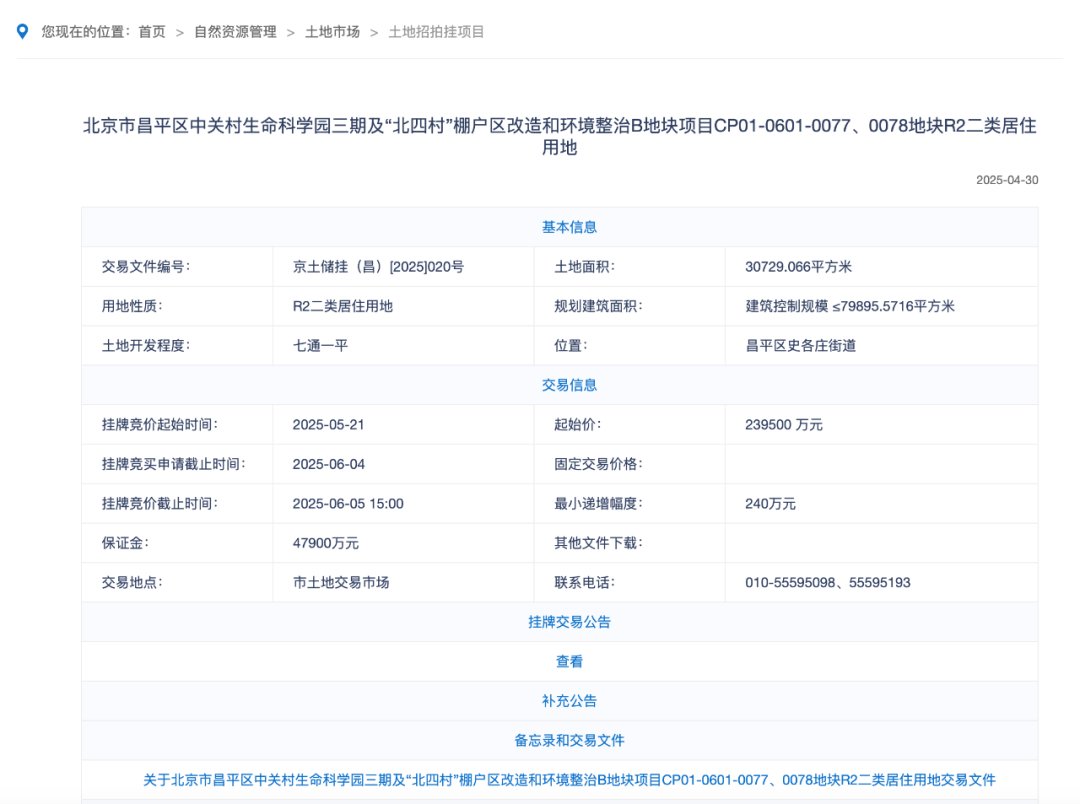Select transaction file number 京土储挂（昌）[2025]020号
Image resolution: width=1080 pixels, height=804 pixels.
378,267
